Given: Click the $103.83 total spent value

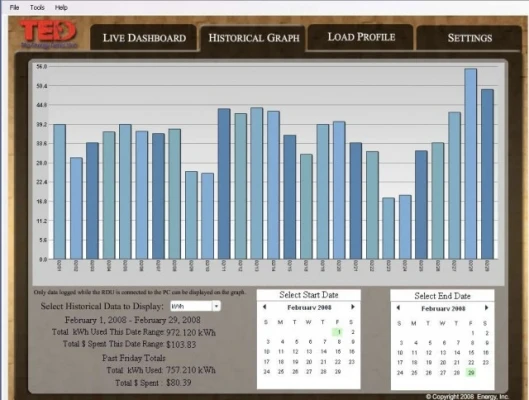Looking at the screenshot, I should [181, 344].
